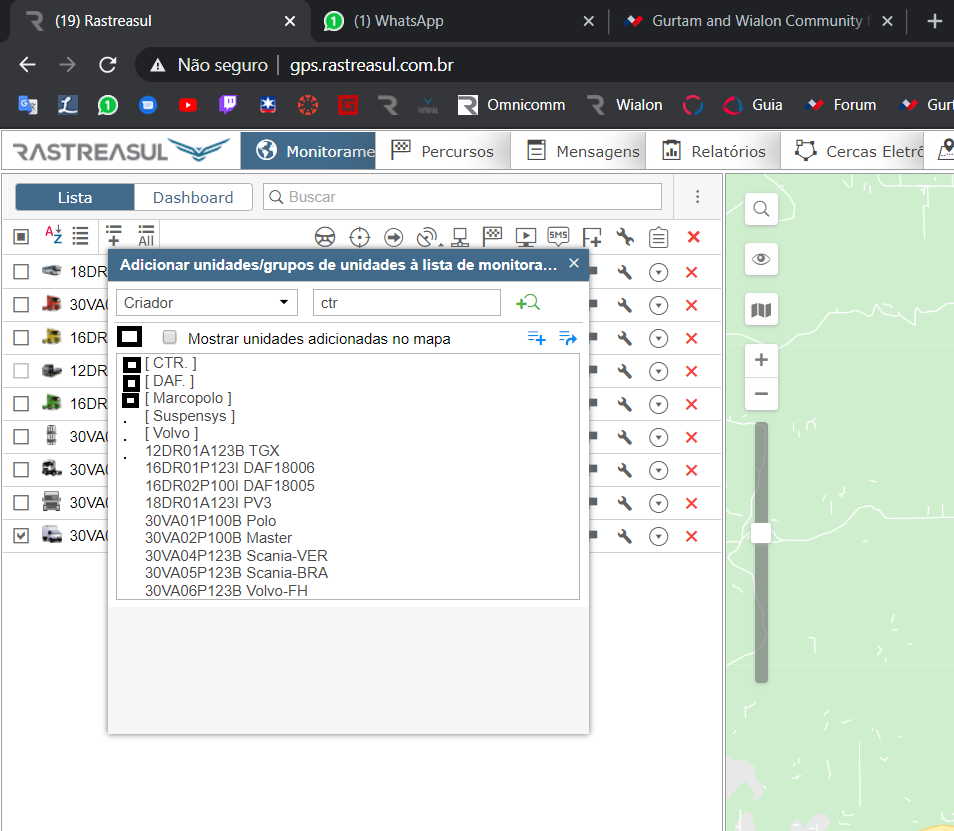Screen dimensions: 954x831
Task: Click the green add-search icon in dialog
Action: point(527,303)
